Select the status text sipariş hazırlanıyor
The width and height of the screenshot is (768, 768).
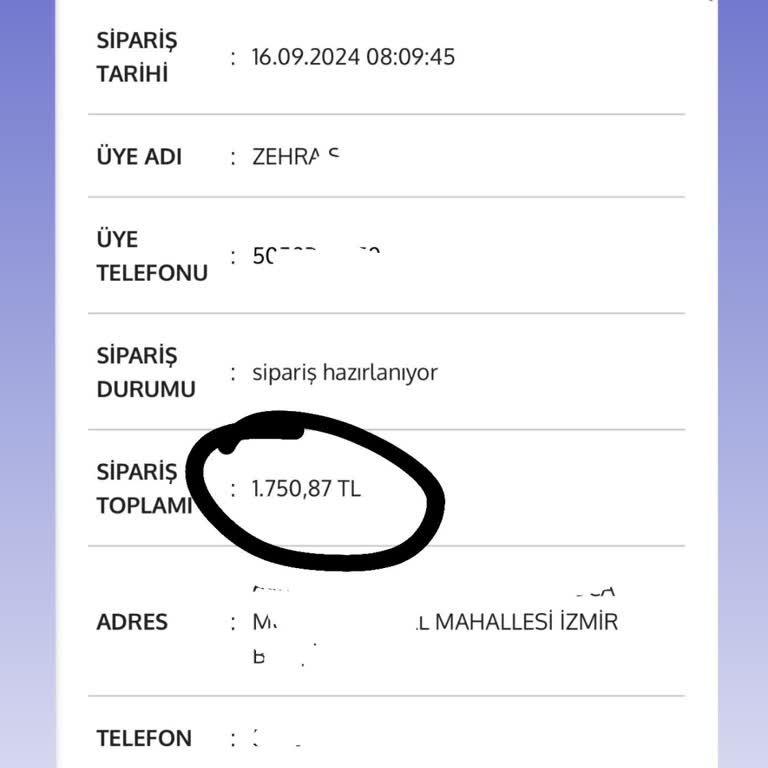345,373
